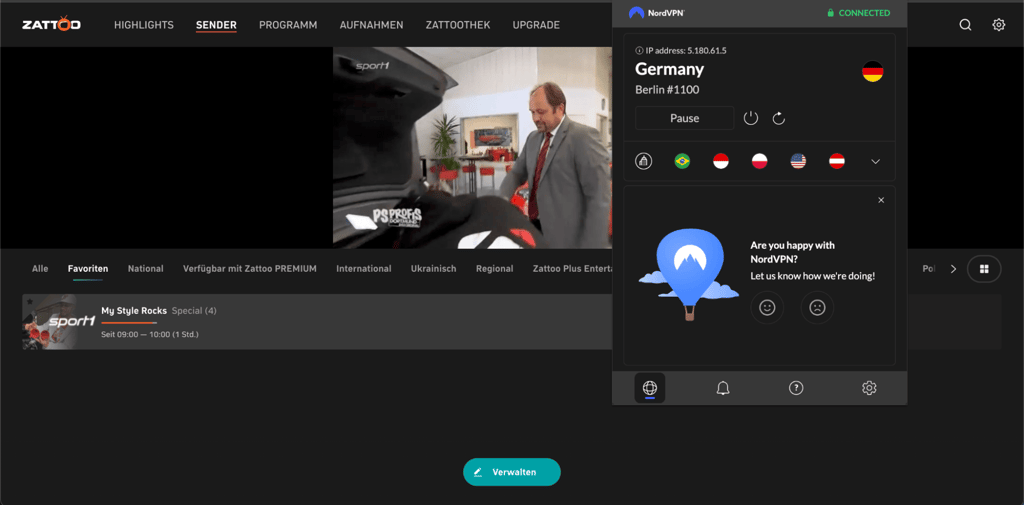
Task: Select Verfügbar mit Zattoo PREMIUM tab
Action: 250,269
